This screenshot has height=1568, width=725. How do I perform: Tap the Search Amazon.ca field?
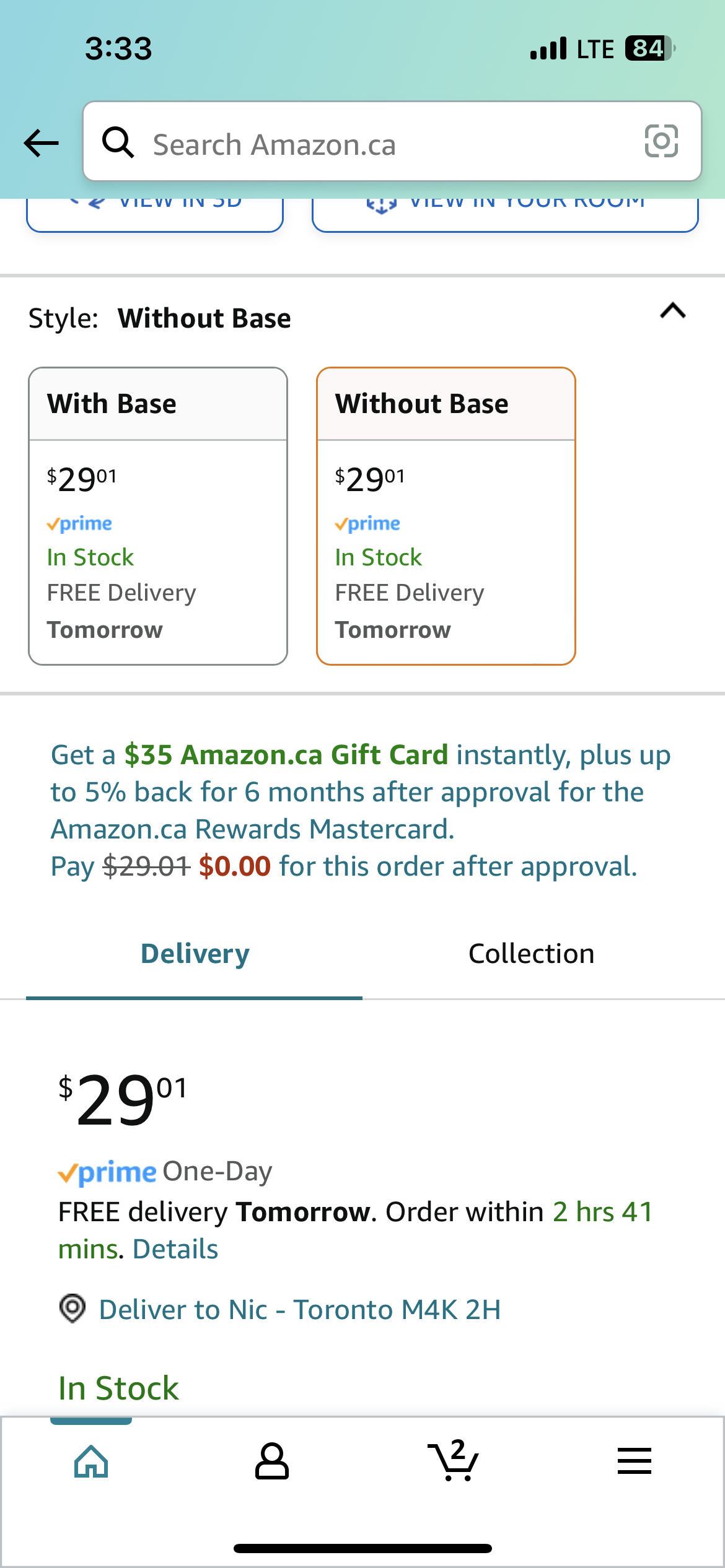(x=372, y=142)
